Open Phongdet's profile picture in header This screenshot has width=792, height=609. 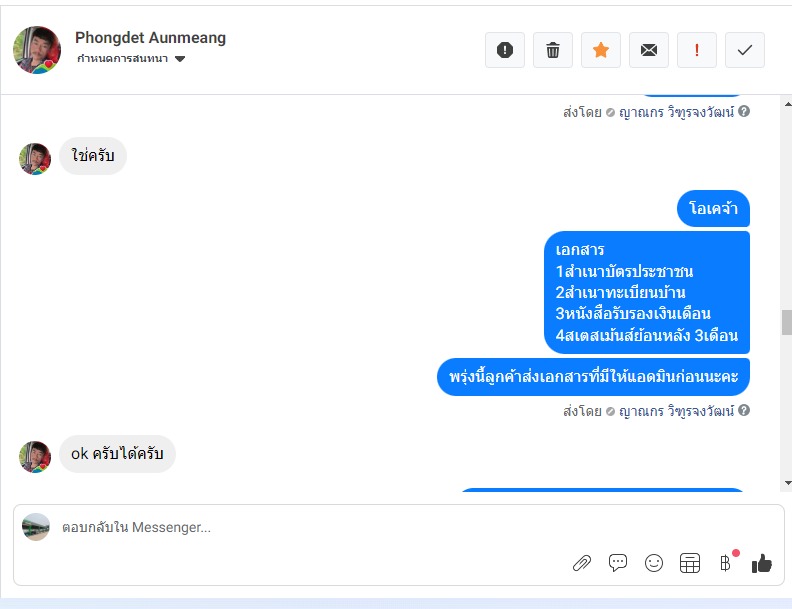tap(37, 50)
